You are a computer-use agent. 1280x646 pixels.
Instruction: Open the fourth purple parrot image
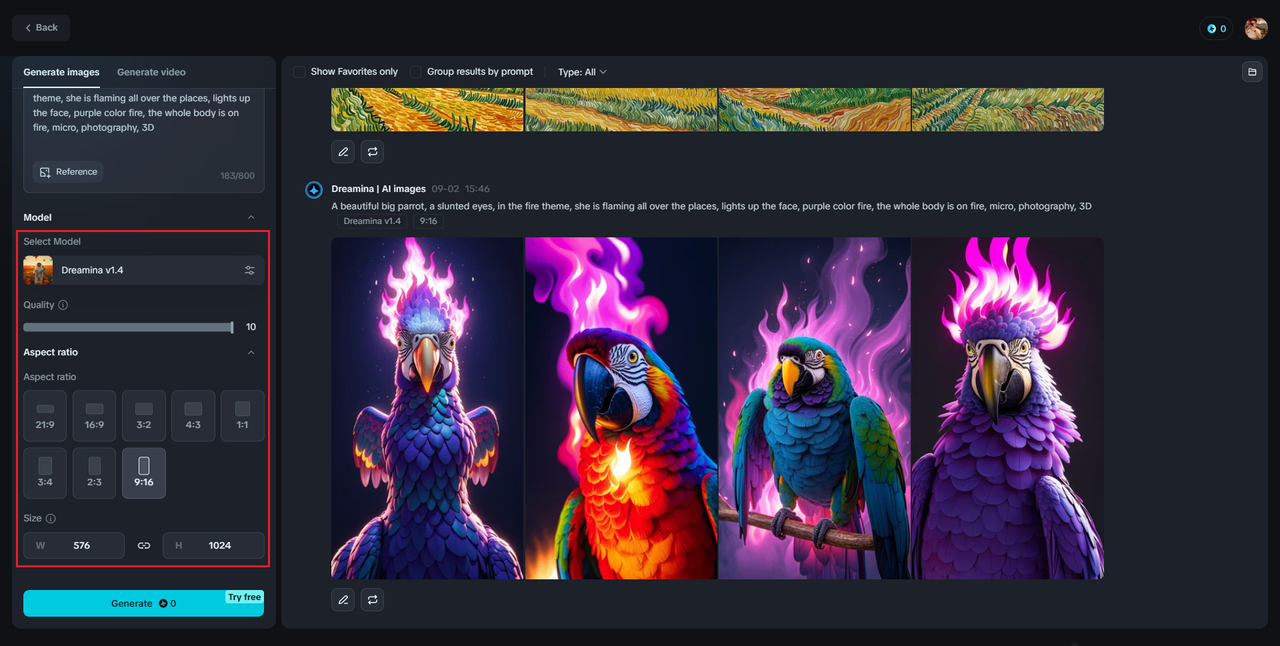[x=1008, y=408]
